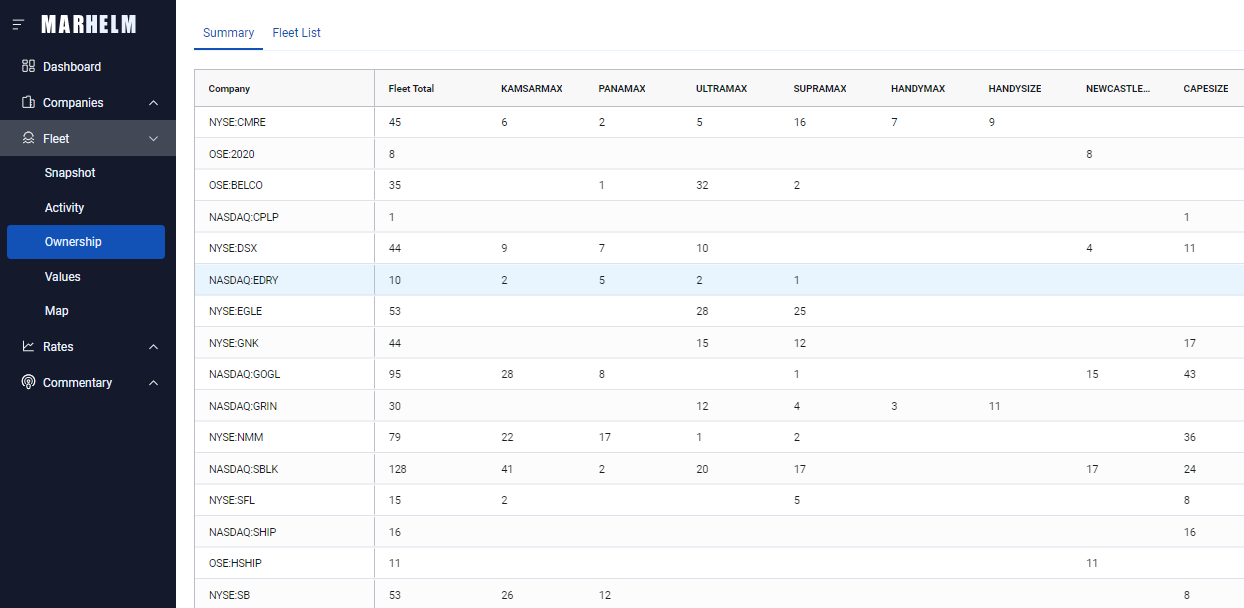Go to Fleet Activity
Image resolution: width=1244 pixels, height=608 pixels.
tap(65, 208)
